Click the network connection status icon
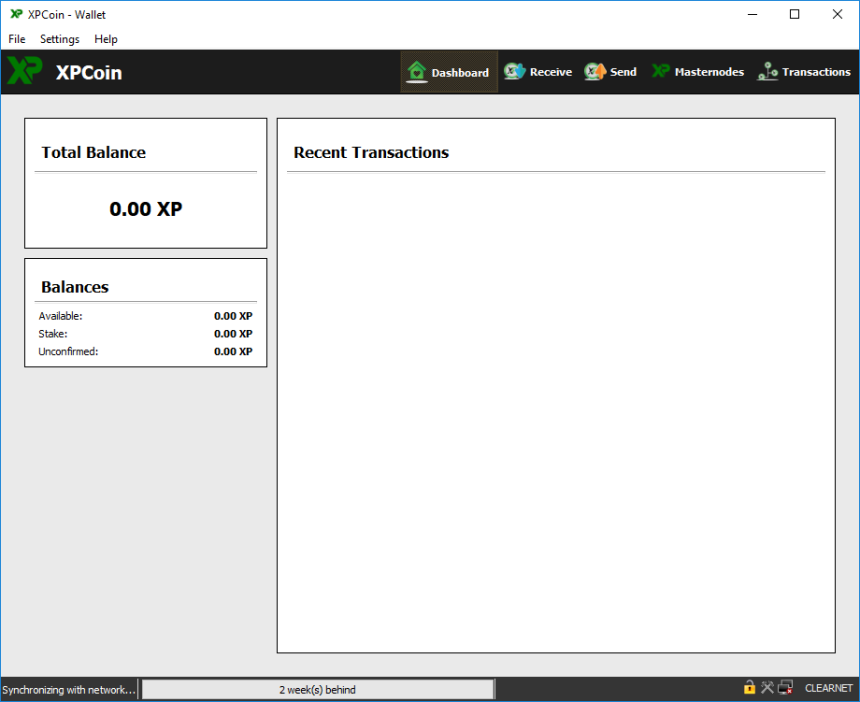860x702 pixels. click(x=785, y=687)
